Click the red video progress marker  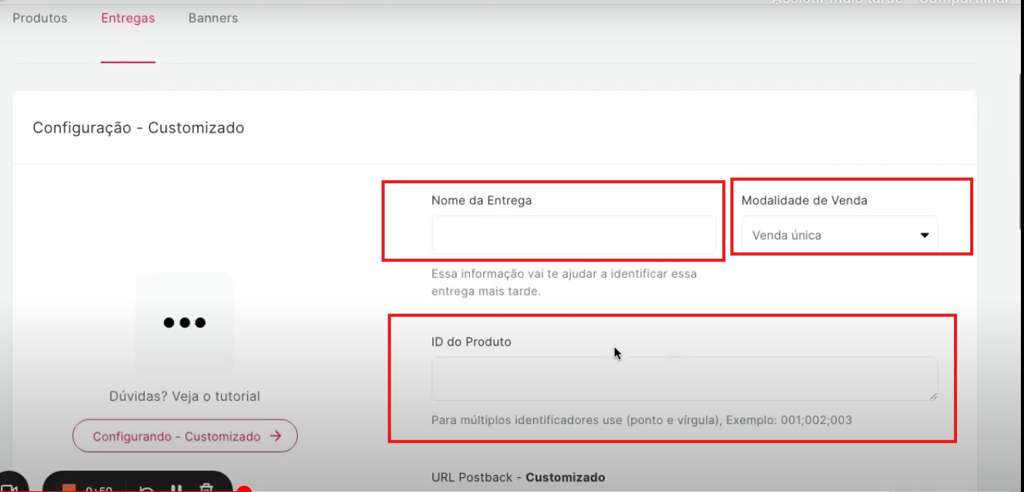point(243,490)
